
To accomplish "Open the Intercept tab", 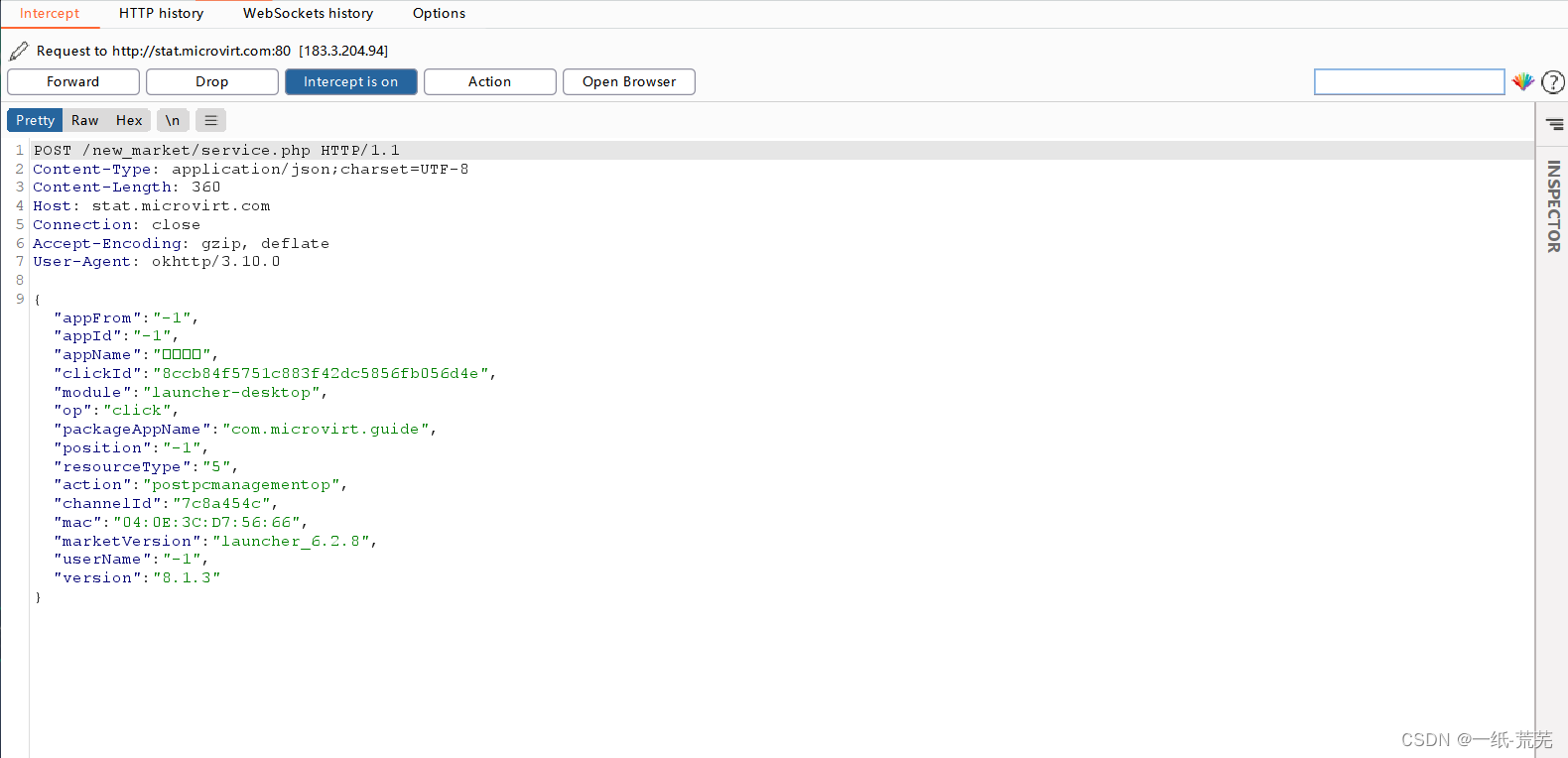I will pos(50,13).
